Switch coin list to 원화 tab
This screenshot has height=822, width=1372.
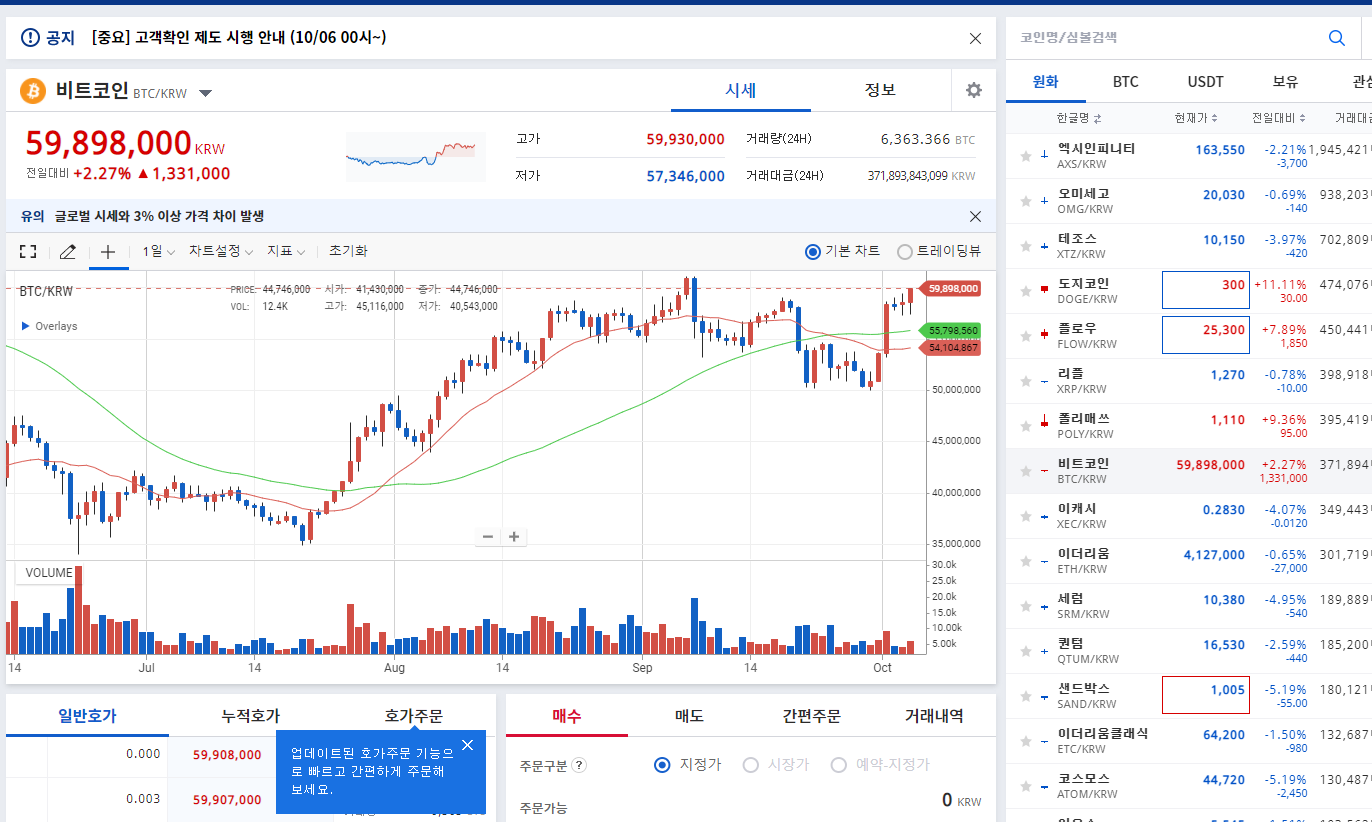coord(1046,82)
